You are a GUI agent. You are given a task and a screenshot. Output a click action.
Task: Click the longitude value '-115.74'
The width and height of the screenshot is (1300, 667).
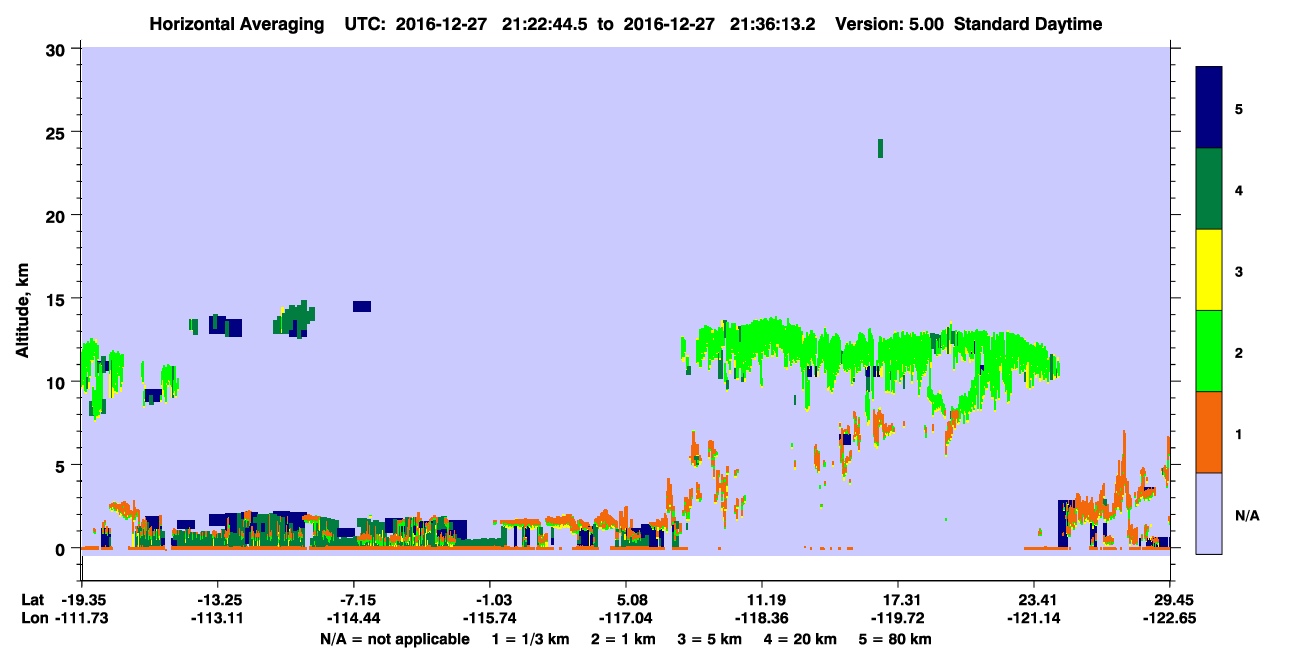coord(489,618)
